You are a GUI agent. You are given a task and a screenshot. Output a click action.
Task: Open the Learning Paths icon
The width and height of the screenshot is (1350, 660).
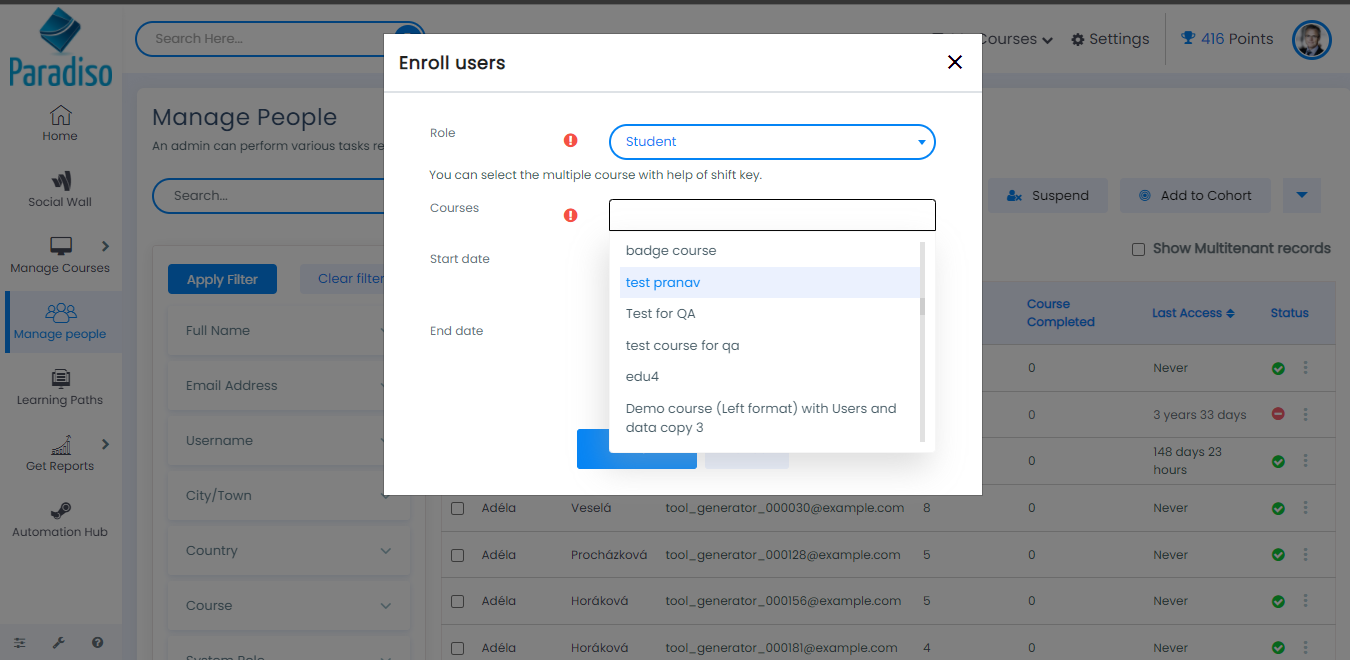click(x=60, y=379)
